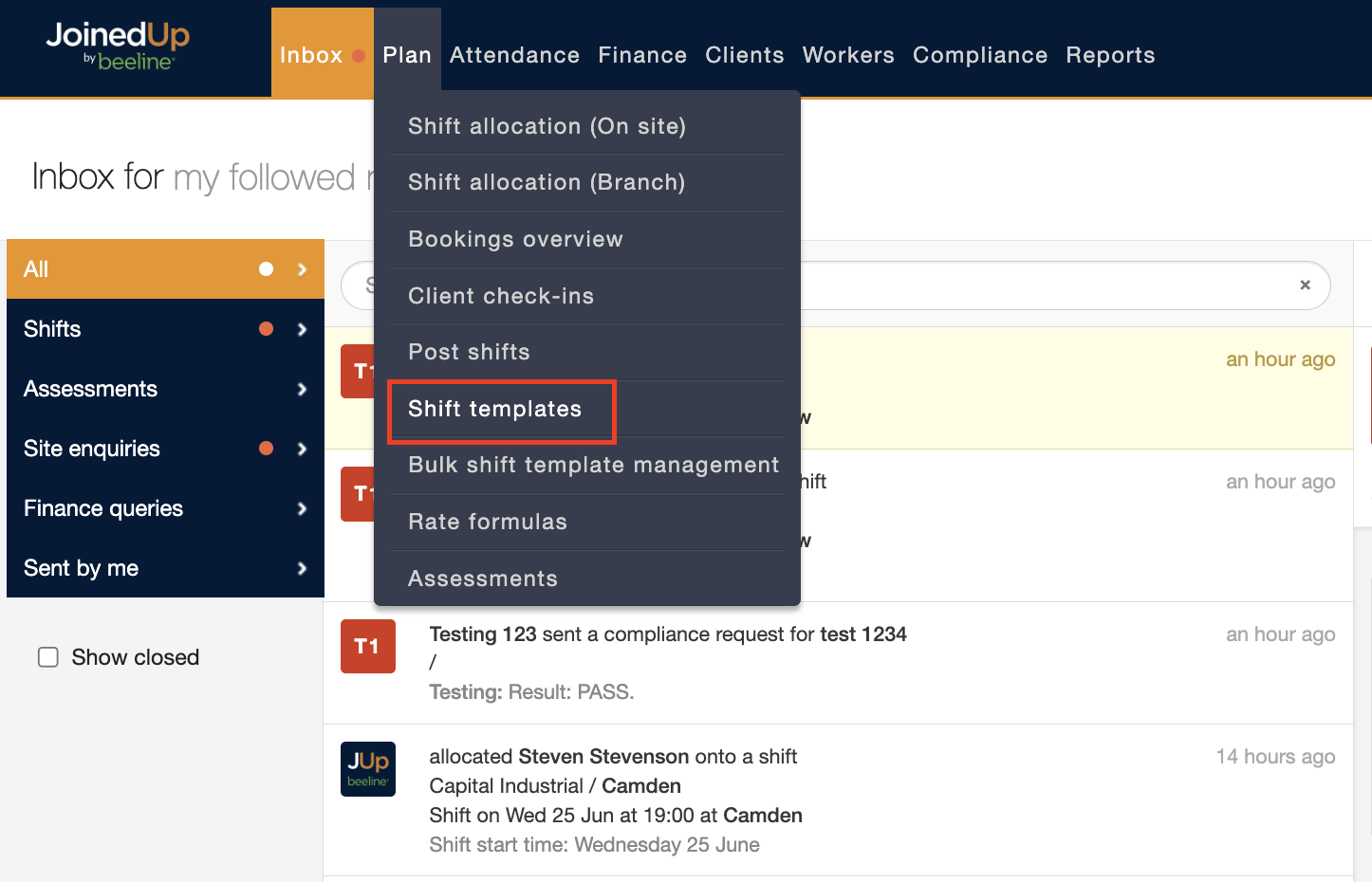The height and width of the screenshot is (882, 1372).
Task: Choose Rate formulas menu entry
Action: coord(487,522)
